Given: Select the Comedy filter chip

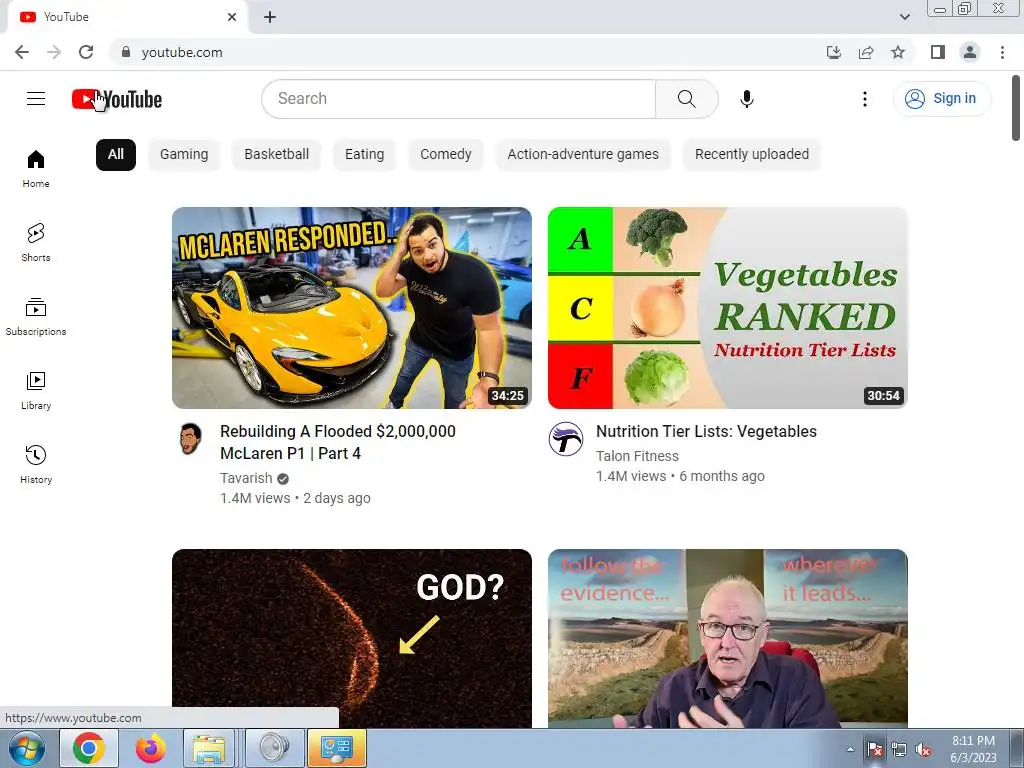Looking at the screenshot, I should click(x=446, y=155).
